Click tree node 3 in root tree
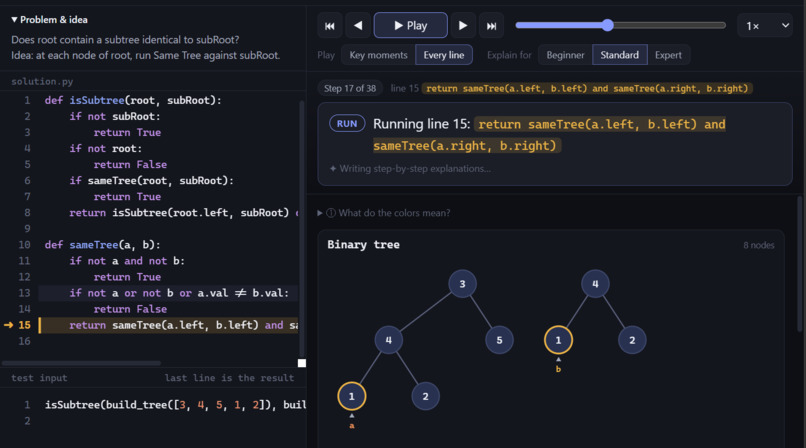The image size is (806, 448). click(x=462, y=284)
